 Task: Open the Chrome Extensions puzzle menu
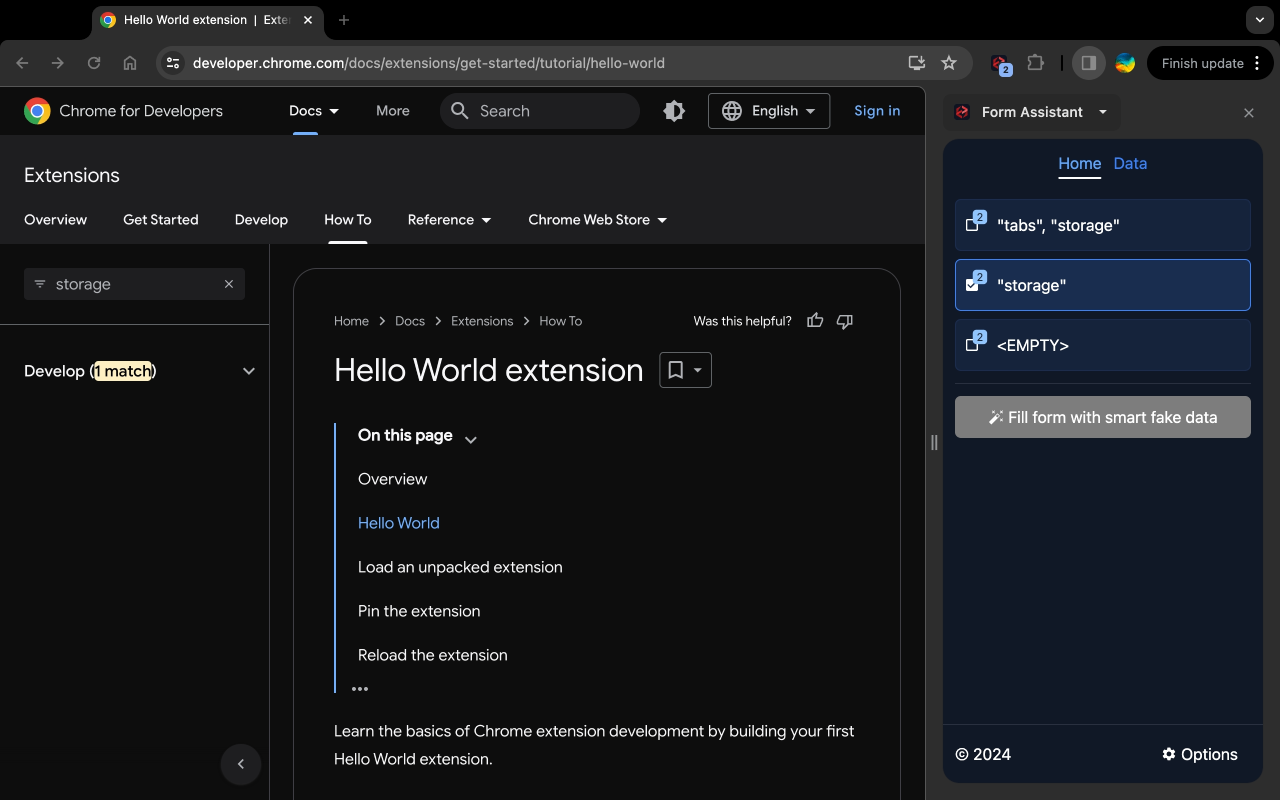click(x=1036, y=62)
